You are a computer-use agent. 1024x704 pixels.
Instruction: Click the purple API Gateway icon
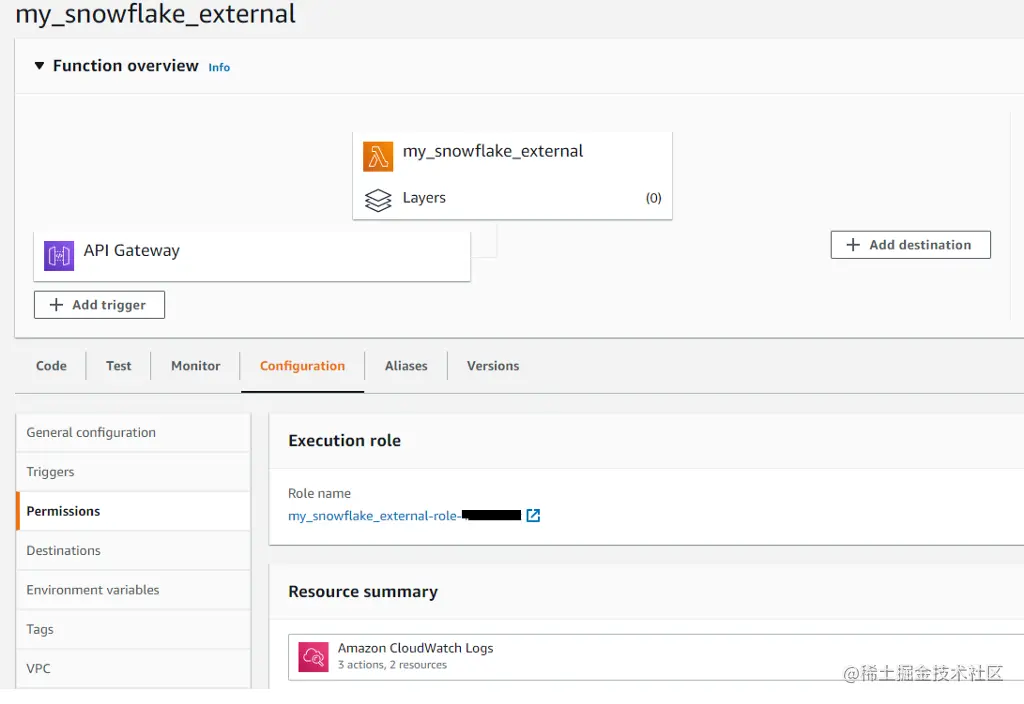click(59, 255)
